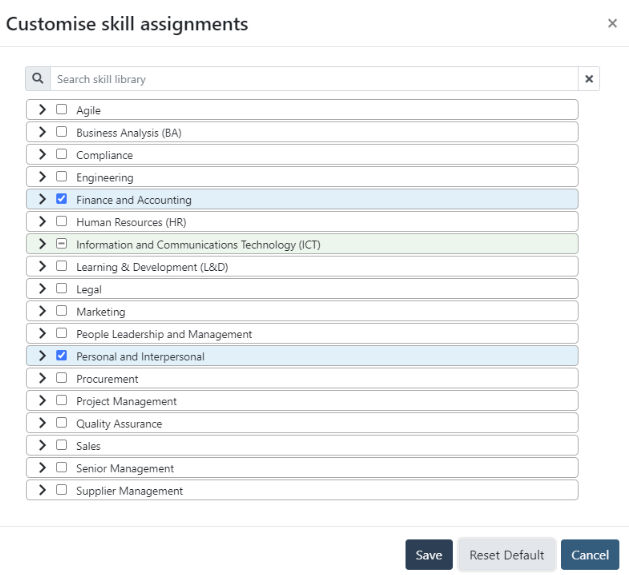This screenshot has height=575, width=629.
Task: Type in the Search skill library field
Action: (x=313, y=79)
